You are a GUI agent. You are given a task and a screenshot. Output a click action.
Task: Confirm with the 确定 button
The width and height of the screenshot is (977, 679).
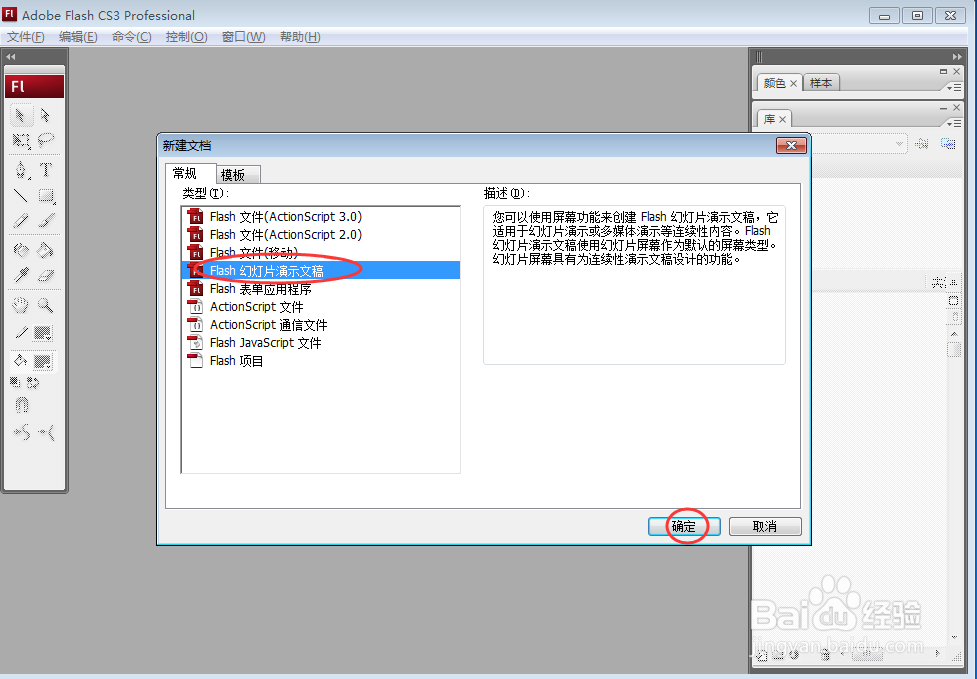(x=684, y=526)
